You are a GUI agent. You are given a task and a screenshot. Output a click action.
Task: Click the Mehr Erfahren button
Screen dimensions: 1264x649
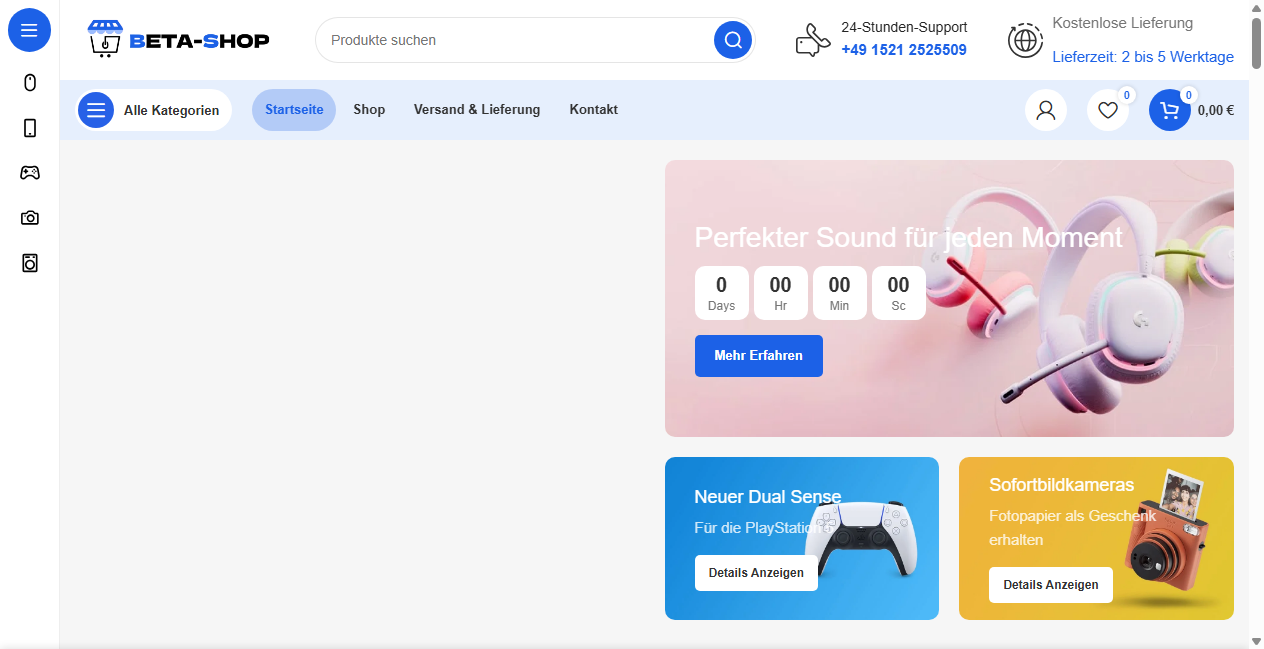[759, 356]
